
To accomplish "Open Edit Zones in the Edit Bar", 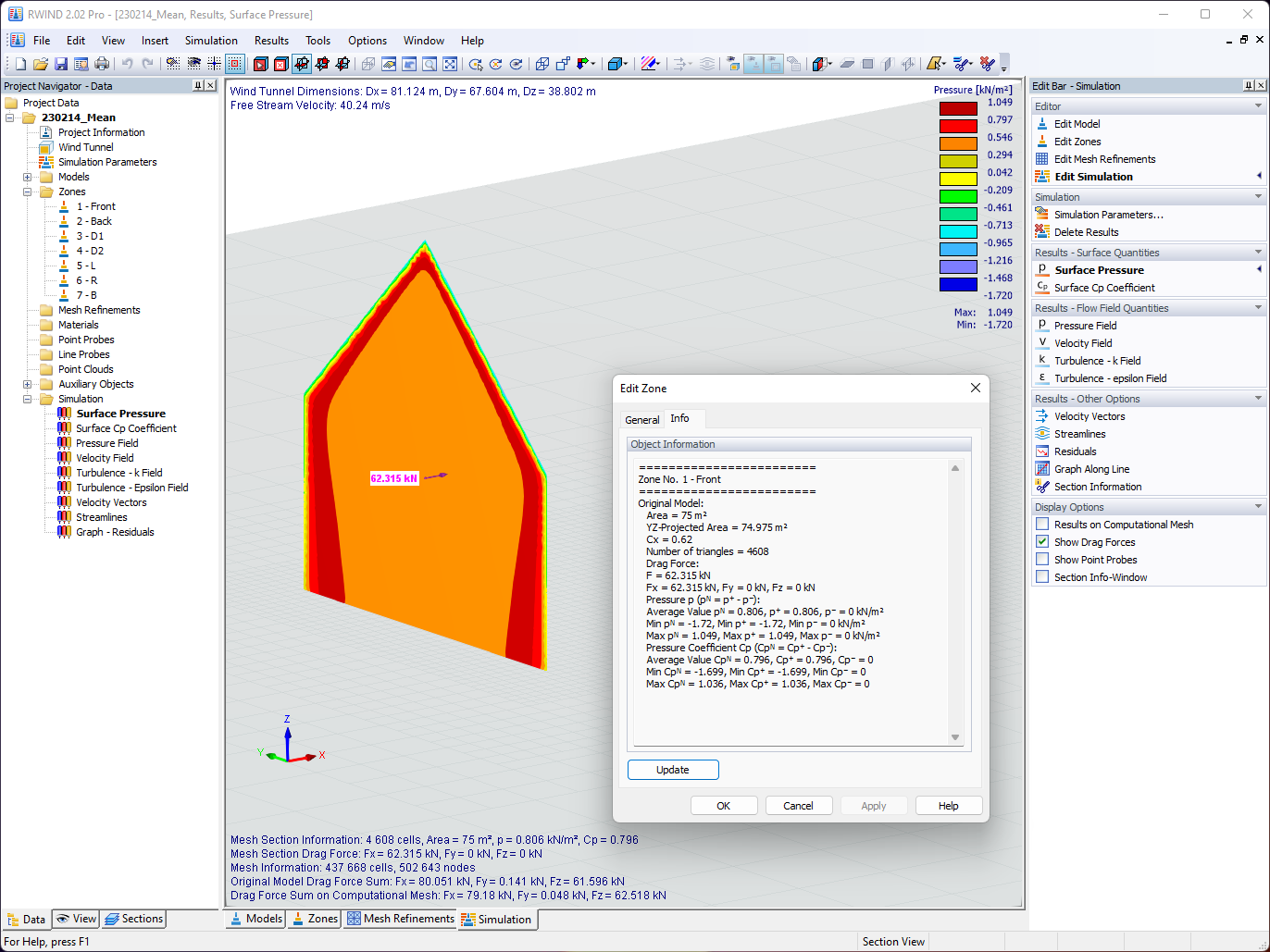I will pos(1077,142).
